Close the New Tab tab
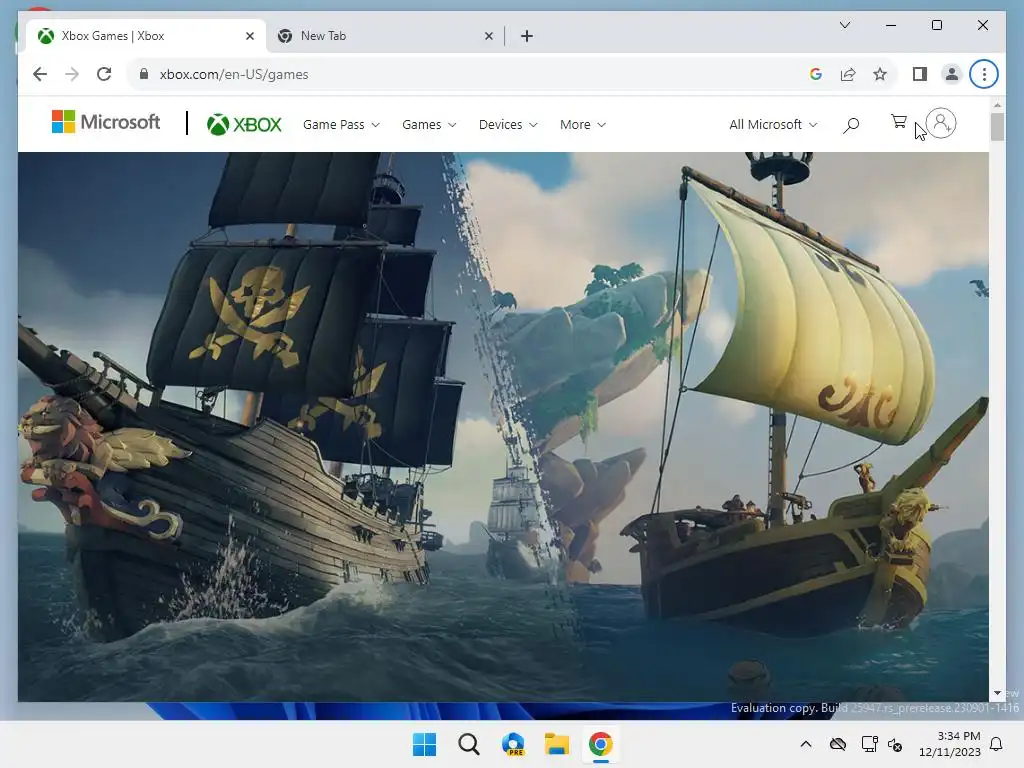1024x768 pixels. tap(488, 36)
